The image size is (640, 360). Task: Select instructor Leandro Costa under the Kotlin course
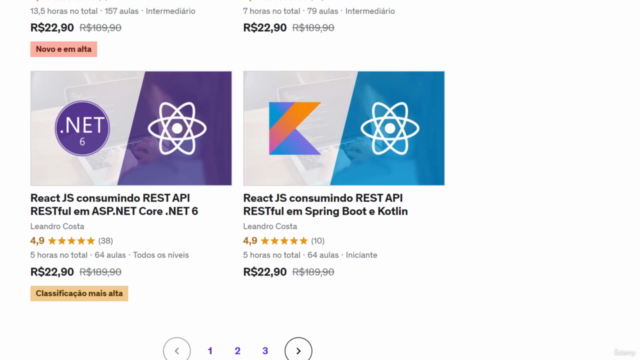point(270,226)
